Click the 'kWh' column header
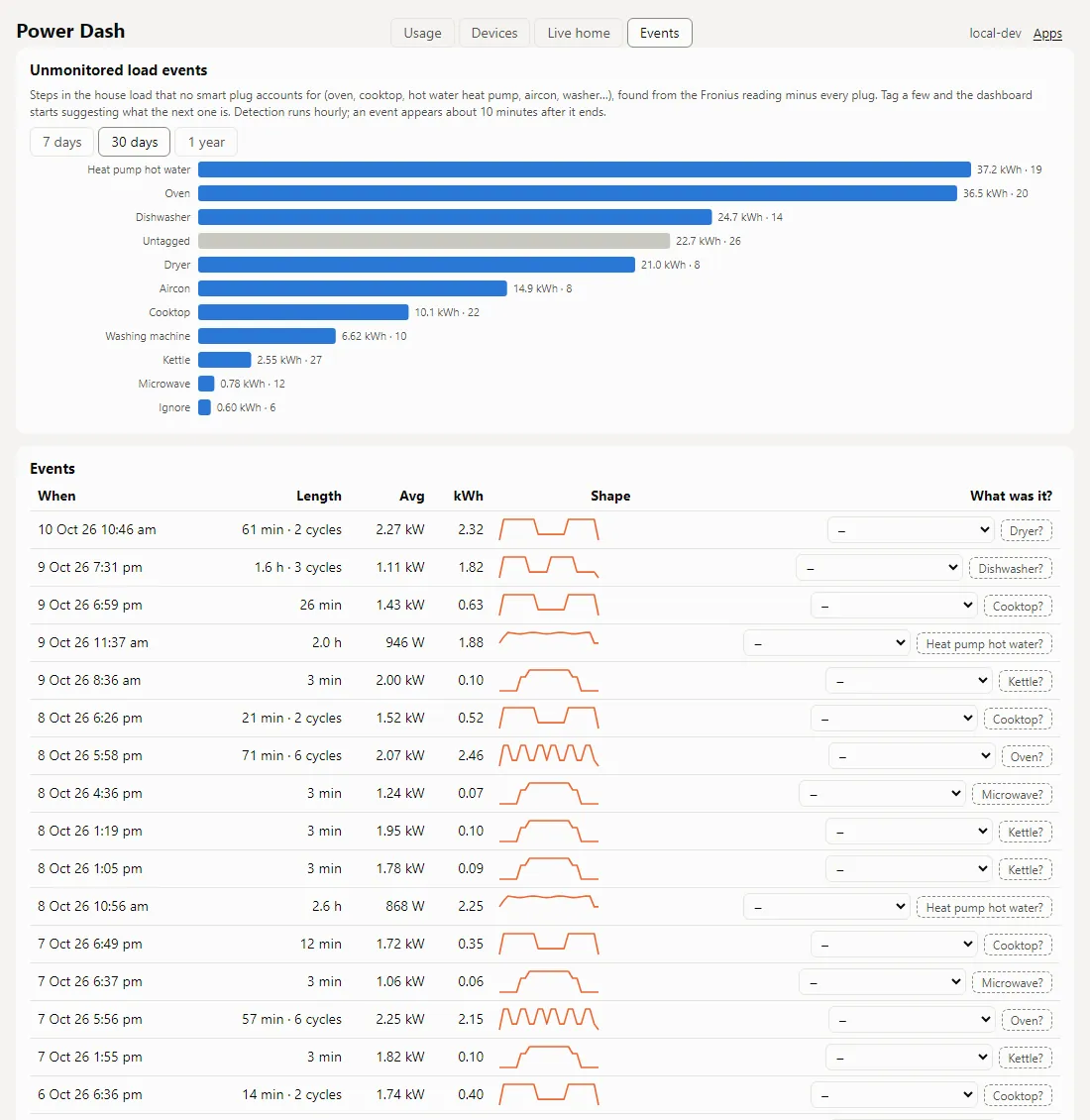1090x1120 pixels. [x=469, y=496]
